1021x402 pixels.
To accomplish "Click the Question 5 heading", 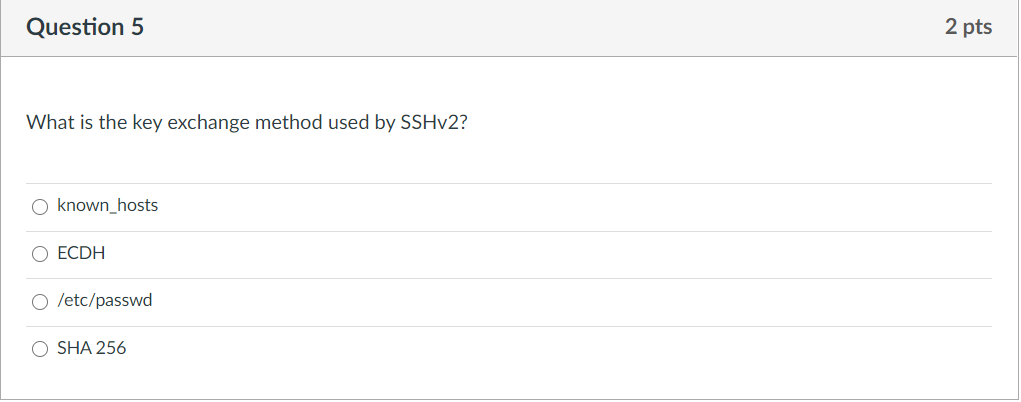I will tap(85, 27).
